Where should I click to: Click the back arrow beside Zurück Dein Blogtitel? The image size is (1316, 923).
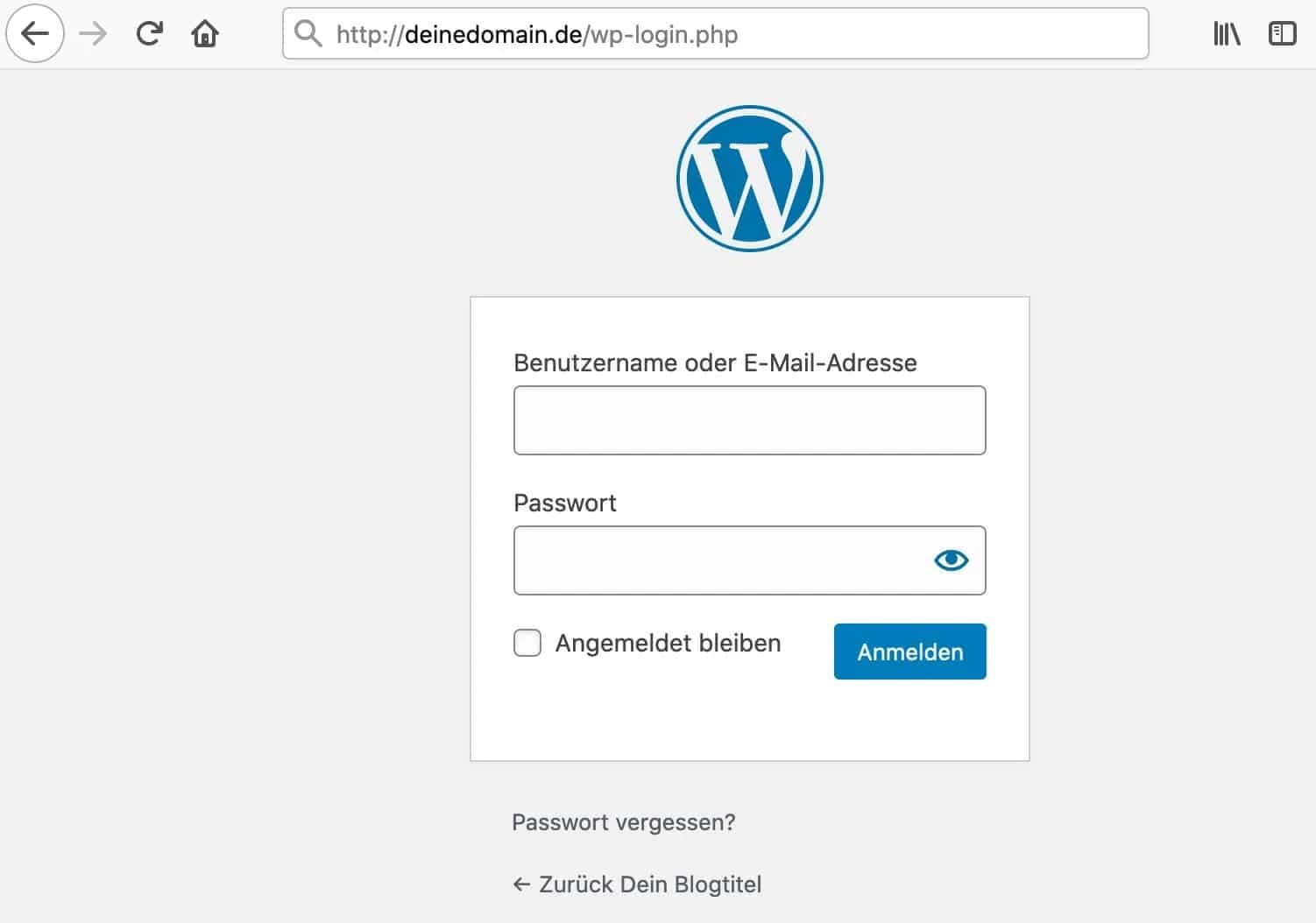point(520,884)
